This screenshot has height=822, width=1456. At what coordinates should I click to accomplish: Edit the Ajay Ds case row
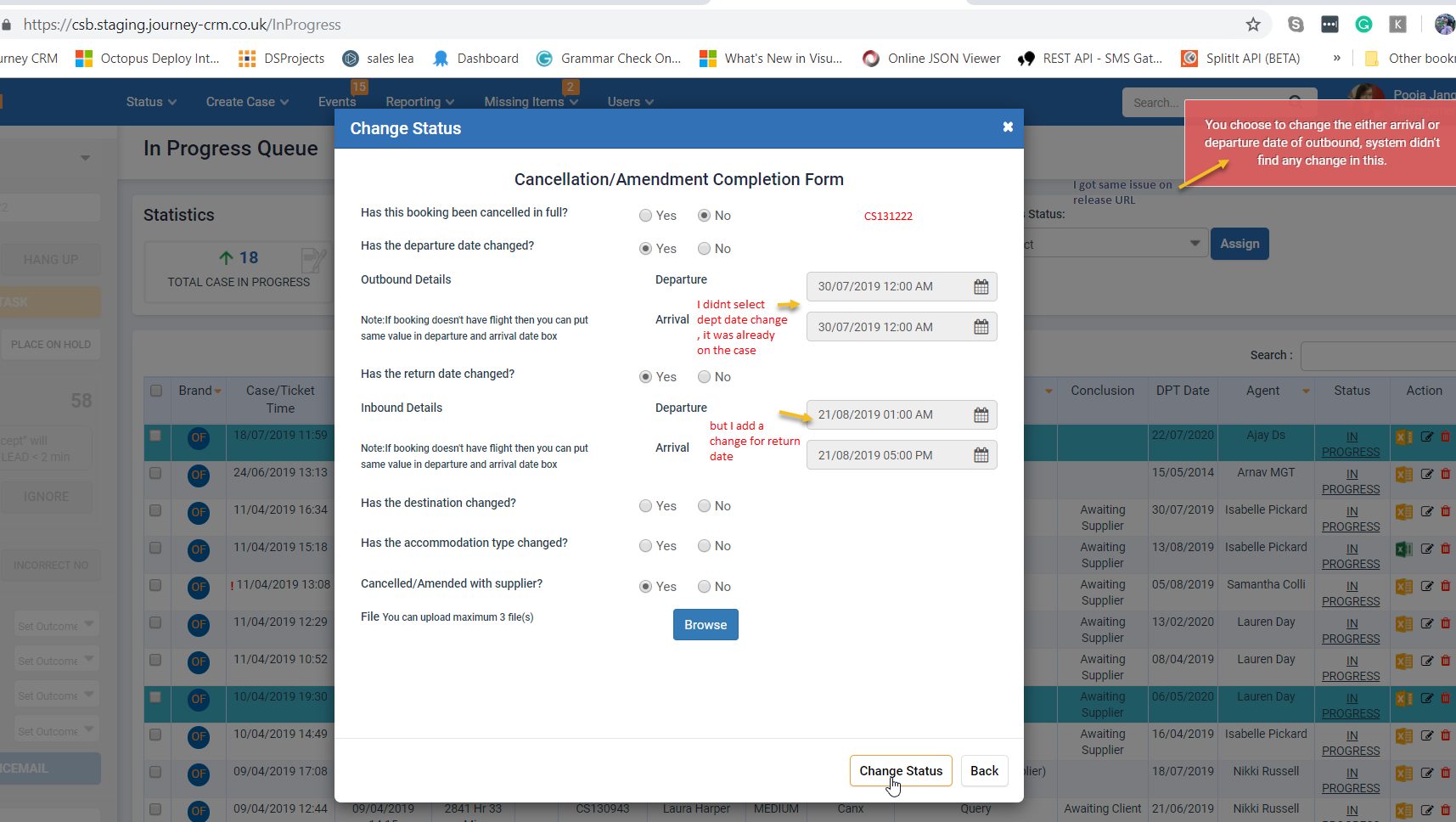tap(1427, 436)
